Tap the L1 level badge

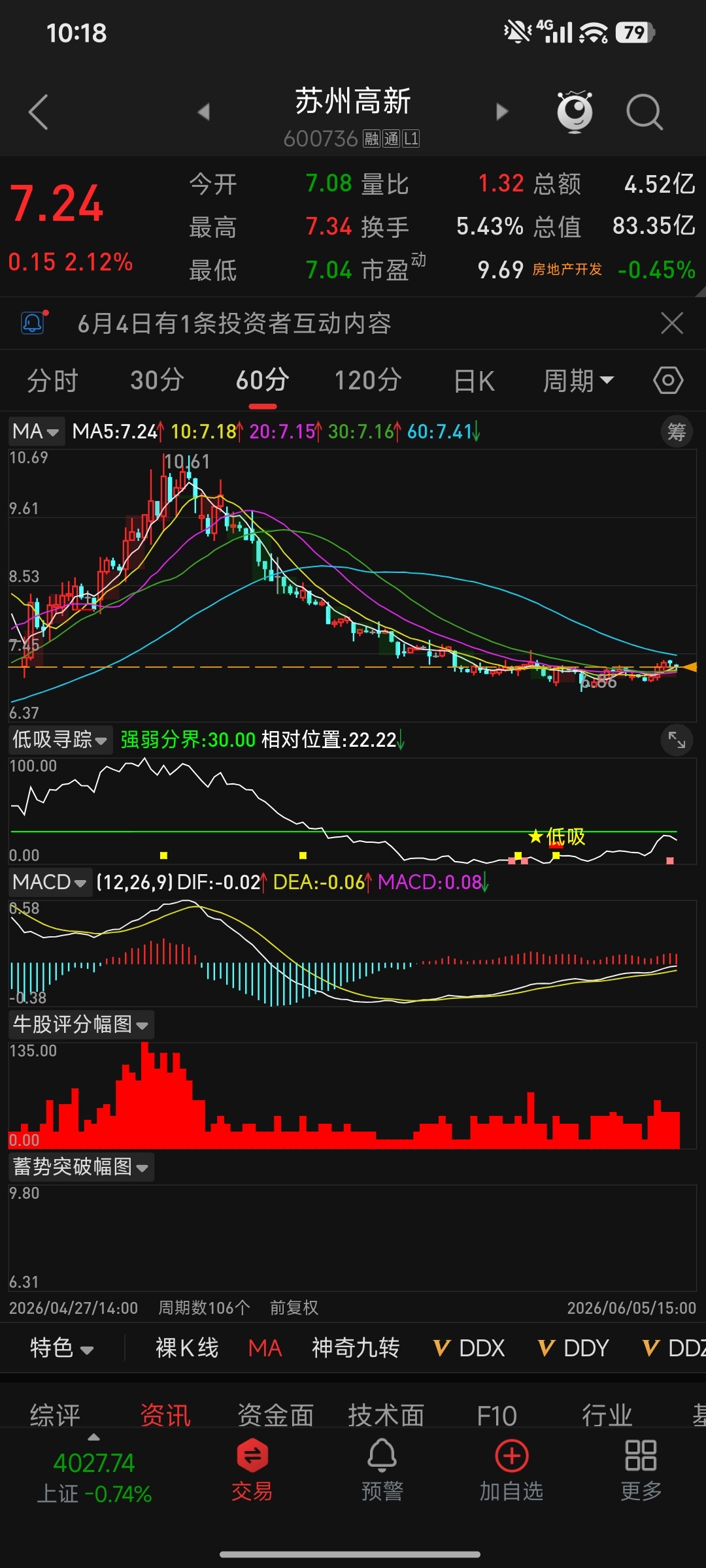click(411, 139)
